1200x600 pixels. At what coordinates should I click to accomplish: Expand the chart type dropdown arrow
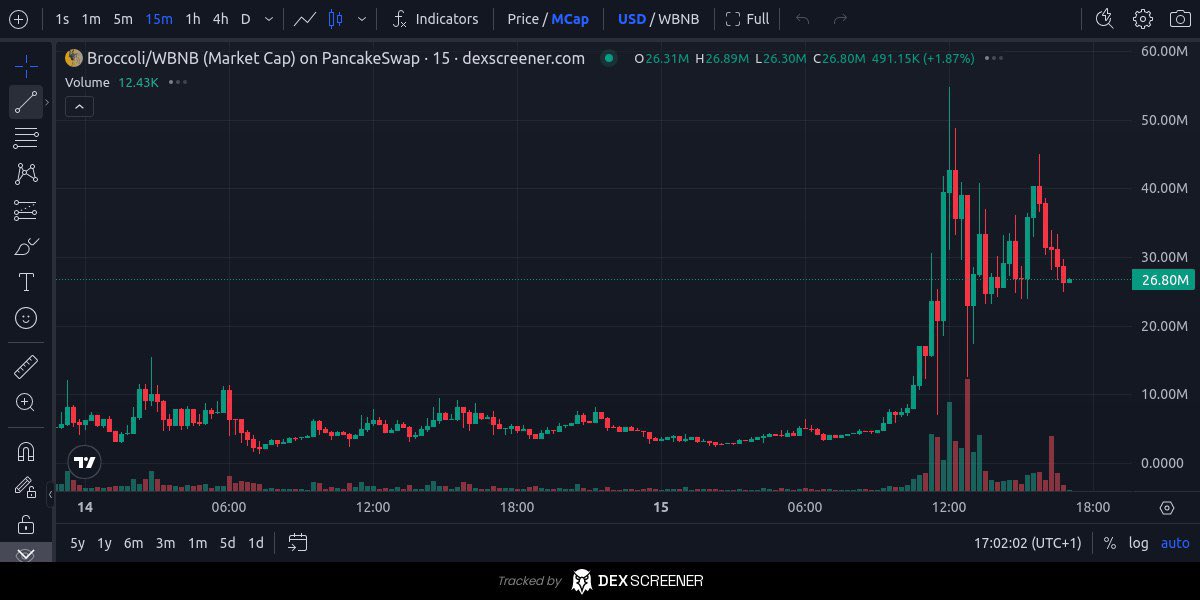tap(361, 19)
